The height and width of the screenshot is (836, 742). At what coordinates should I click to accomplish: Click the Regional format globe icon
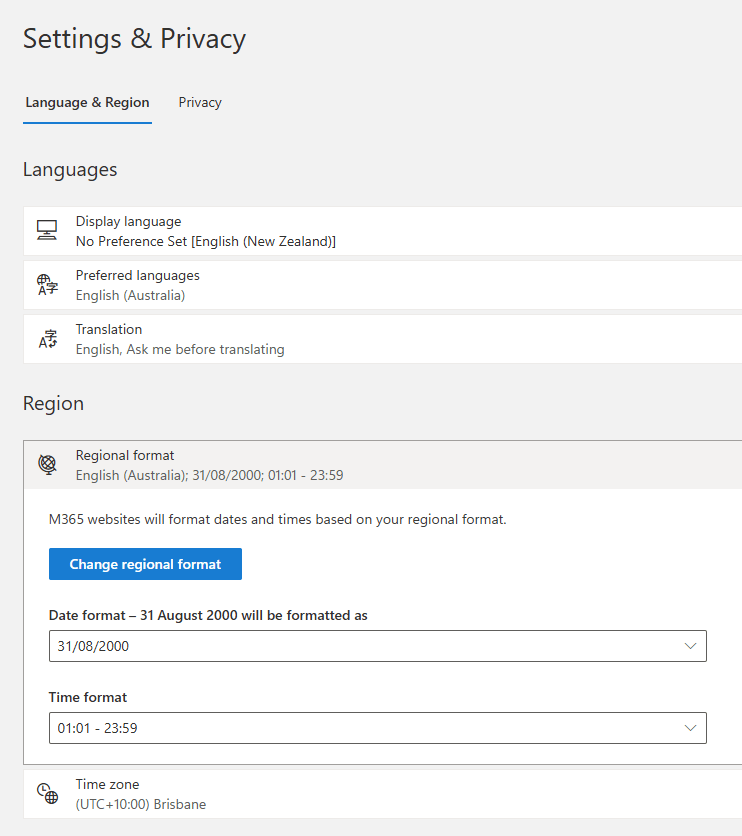pos(47,465)
